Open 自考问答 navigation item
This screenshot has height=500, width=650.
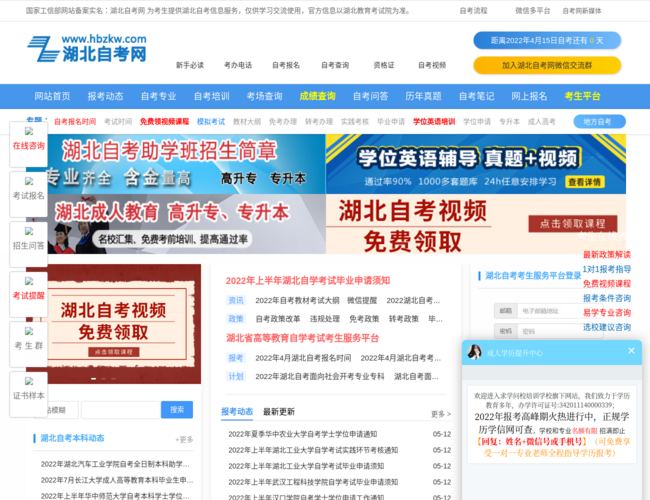click(x=371, y=96)
